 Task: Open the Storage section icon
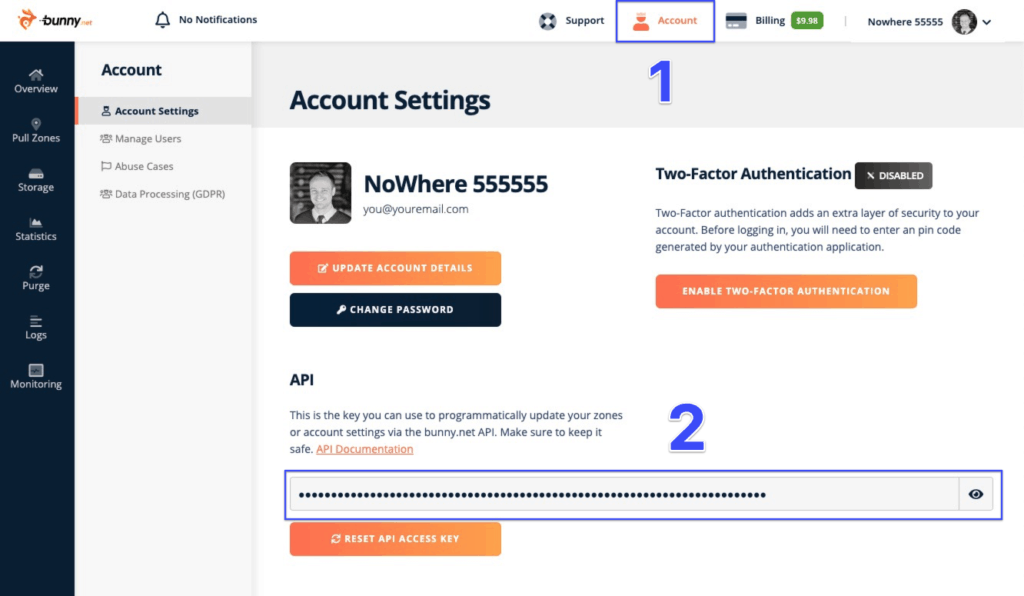point(36,174)
